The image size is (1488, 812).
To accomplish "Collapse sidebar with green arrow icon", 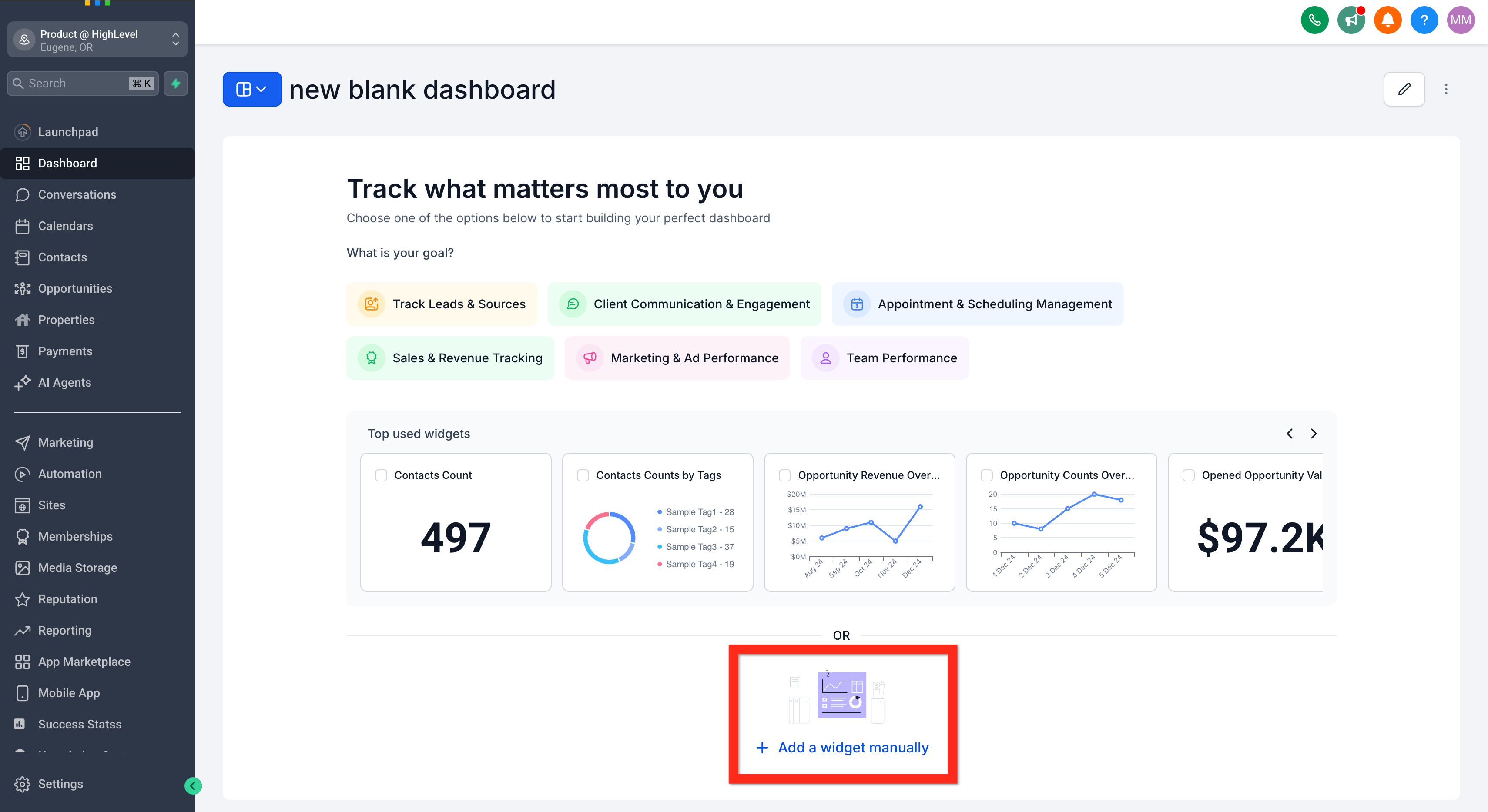I will point(193,785).
